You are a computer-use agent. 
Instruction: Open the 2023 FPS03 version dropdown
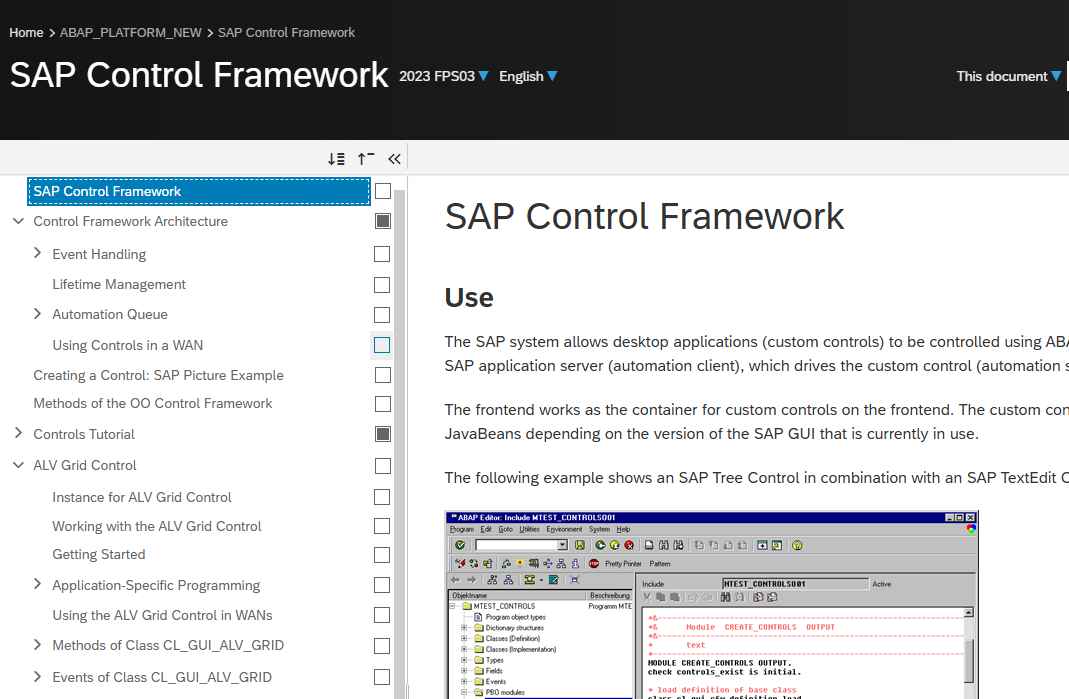[x=444, y=76]
